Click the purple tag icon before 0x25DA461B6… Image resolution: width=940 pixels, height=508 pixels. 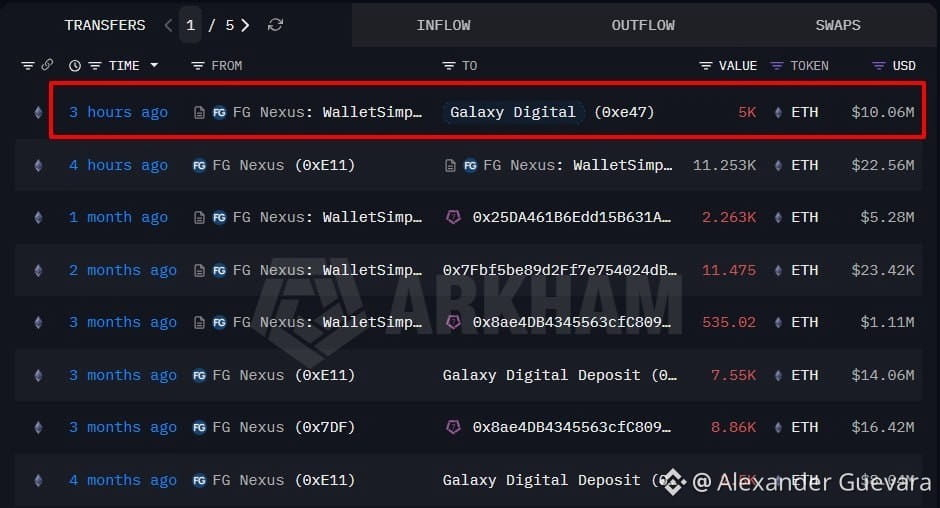pyautogui.click(x=453, y=217)
